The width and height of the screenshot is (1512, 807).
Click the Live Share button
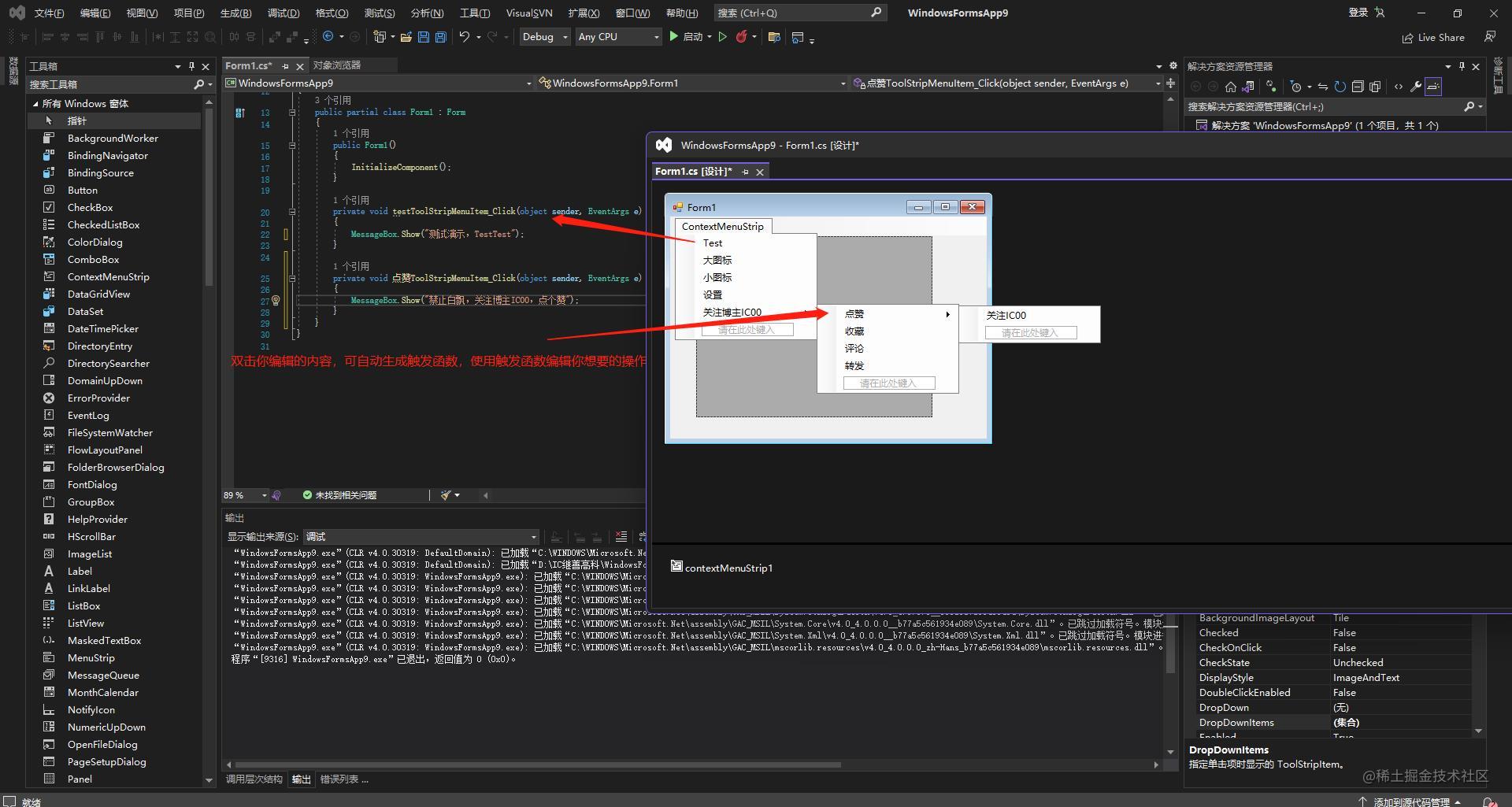1434,38
